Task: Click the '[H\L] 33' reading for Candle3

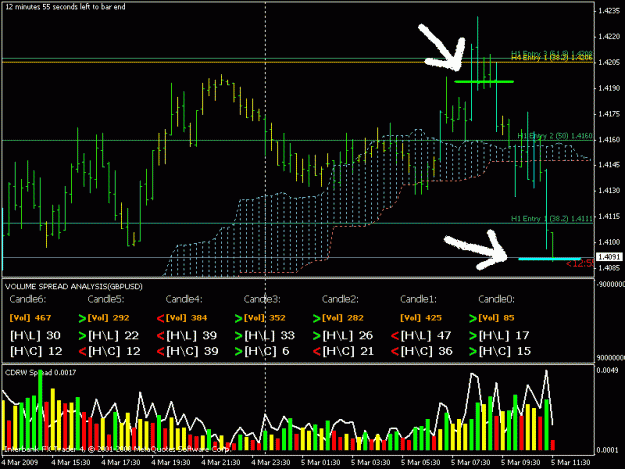Action: pos(270,336)
